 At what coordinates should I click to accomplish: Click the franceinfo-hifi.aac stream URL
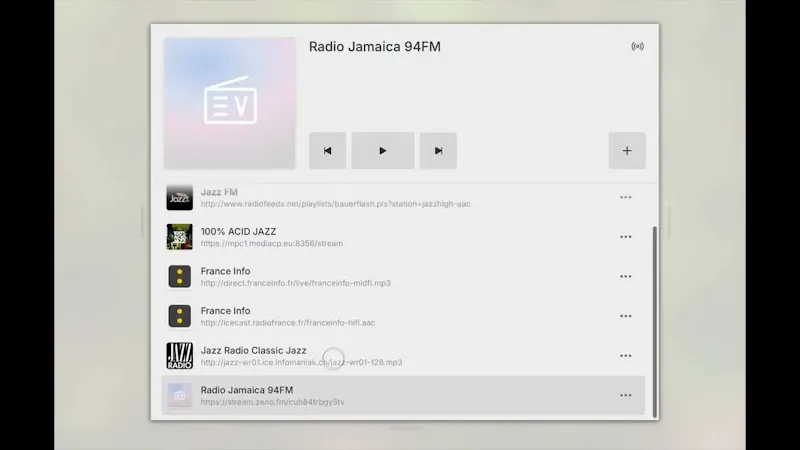[x=288, y=322]
